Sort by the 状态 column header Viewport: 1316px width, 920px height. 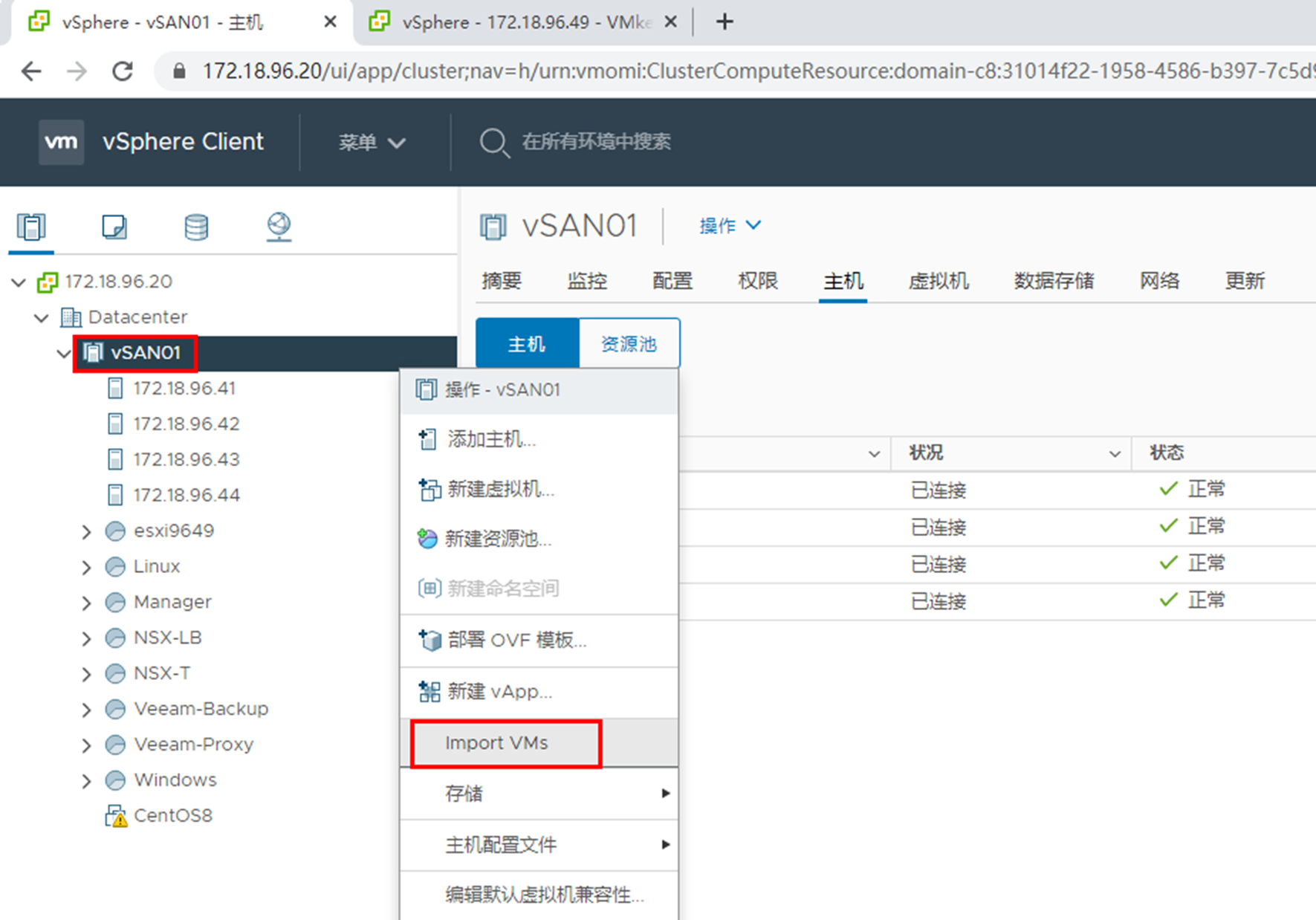coord(1167,453)
